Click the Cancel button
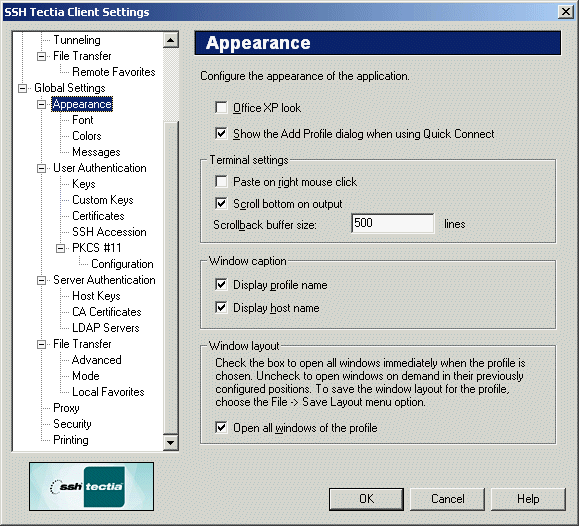Image resolution: width=579 pixels, height=526 pixels. coord(448,499)
